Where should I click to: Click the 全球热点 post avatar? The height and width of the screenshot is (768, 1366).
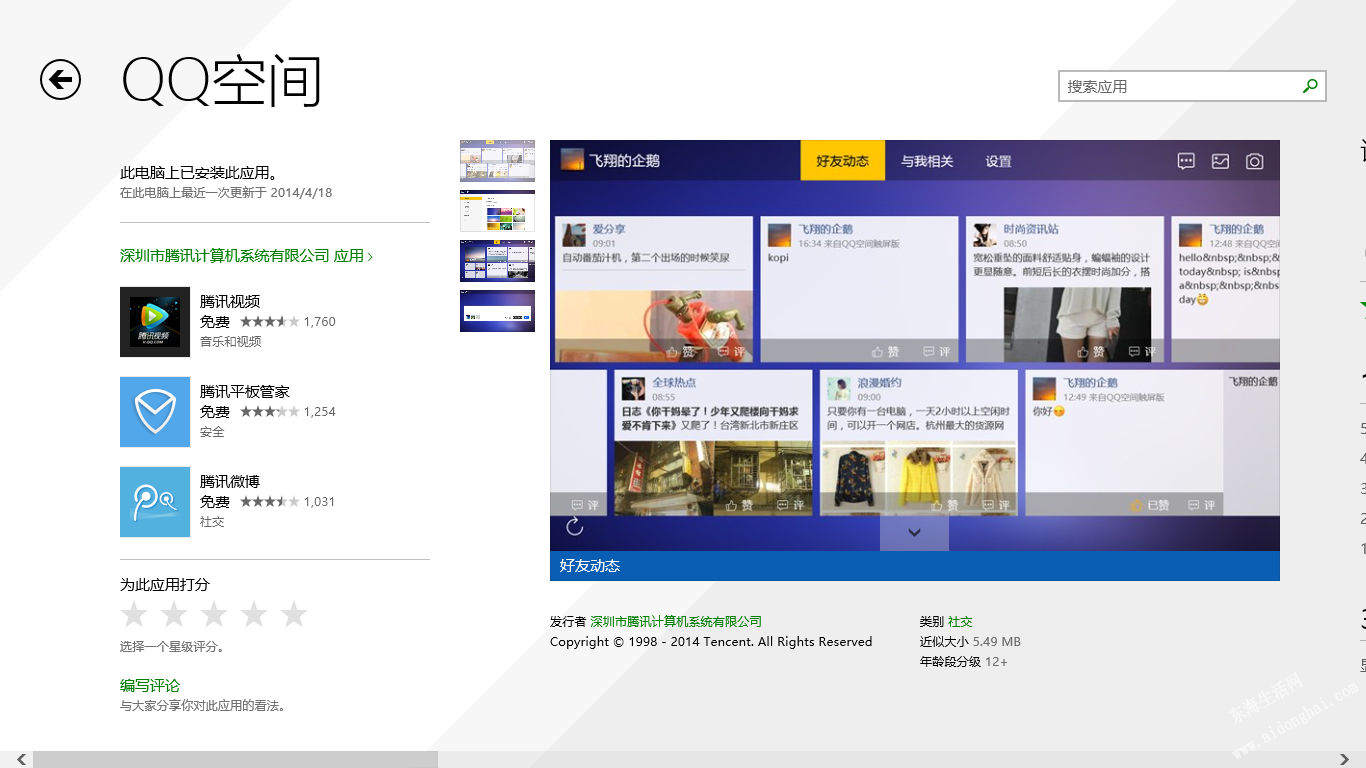pyautogui.click(x=633, y=389)
